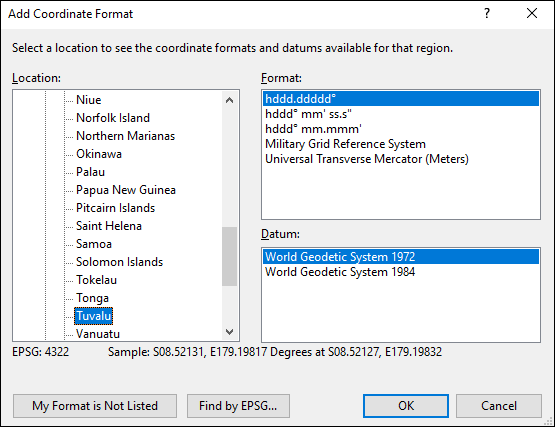555x427 pixels.
Task: Click the Datum label
Action: [280, 234]
